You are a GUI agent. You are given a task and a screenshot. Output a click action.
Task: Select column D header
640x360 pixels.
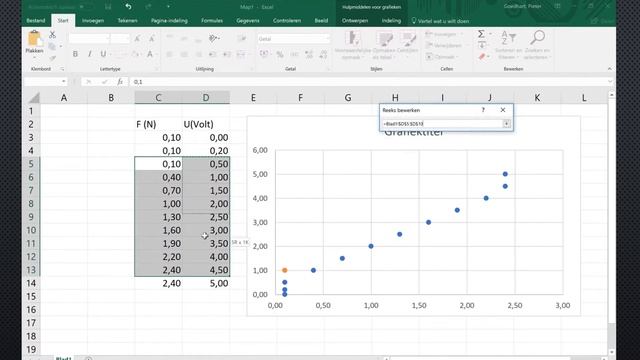point(206,98)
